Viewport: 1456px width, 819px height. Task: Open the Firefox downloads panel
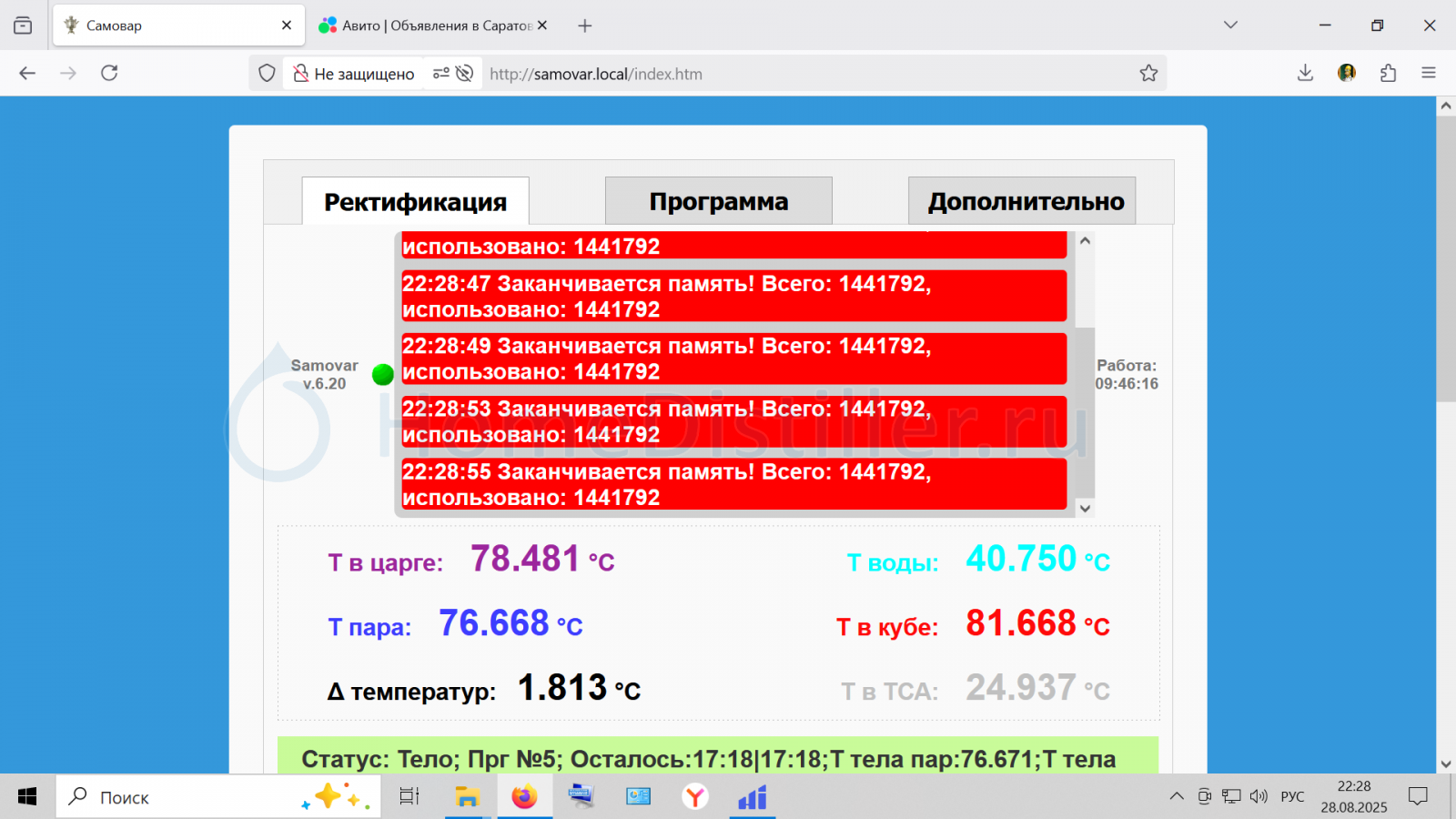tap(1305, 73)
